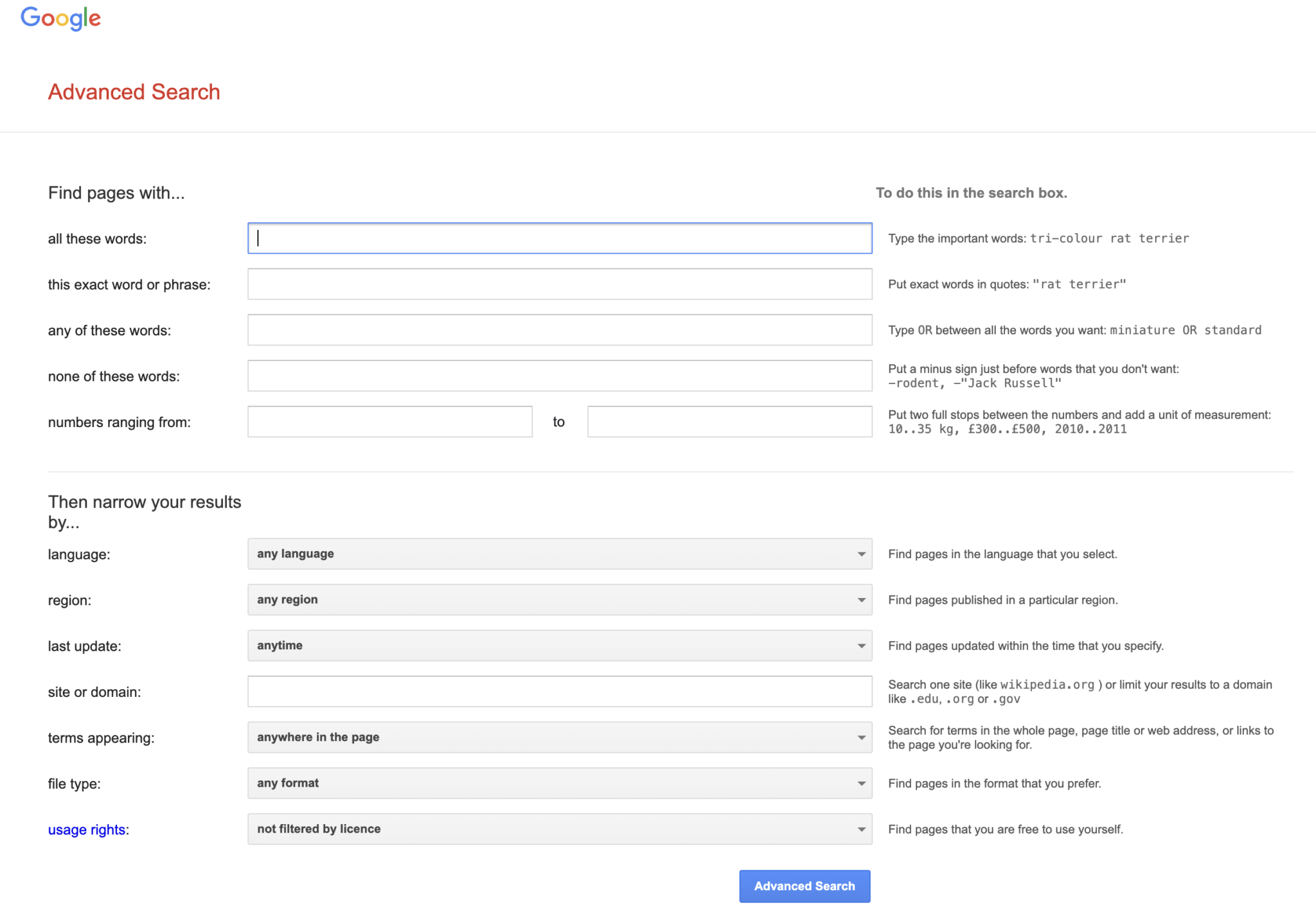Open 'anywhere in the page' dropdown
Image resolution: width=1316 pixels, height=923 pixels.
[x=560, y=737]
